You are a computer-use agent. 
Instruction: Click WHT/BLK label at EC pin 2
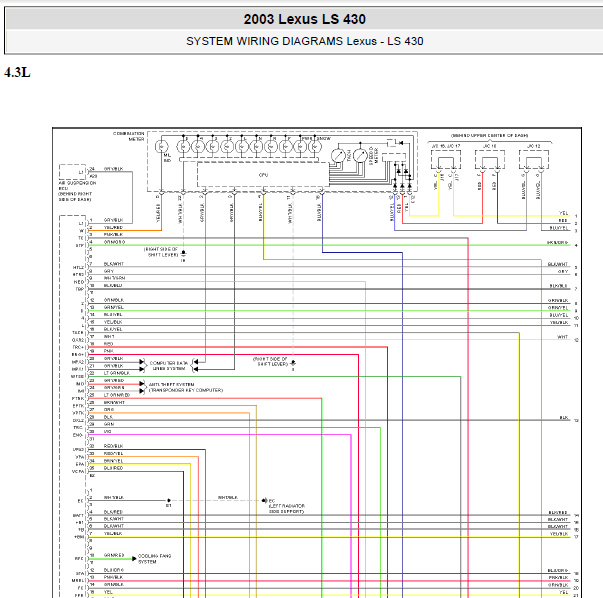tap(114, 497)
